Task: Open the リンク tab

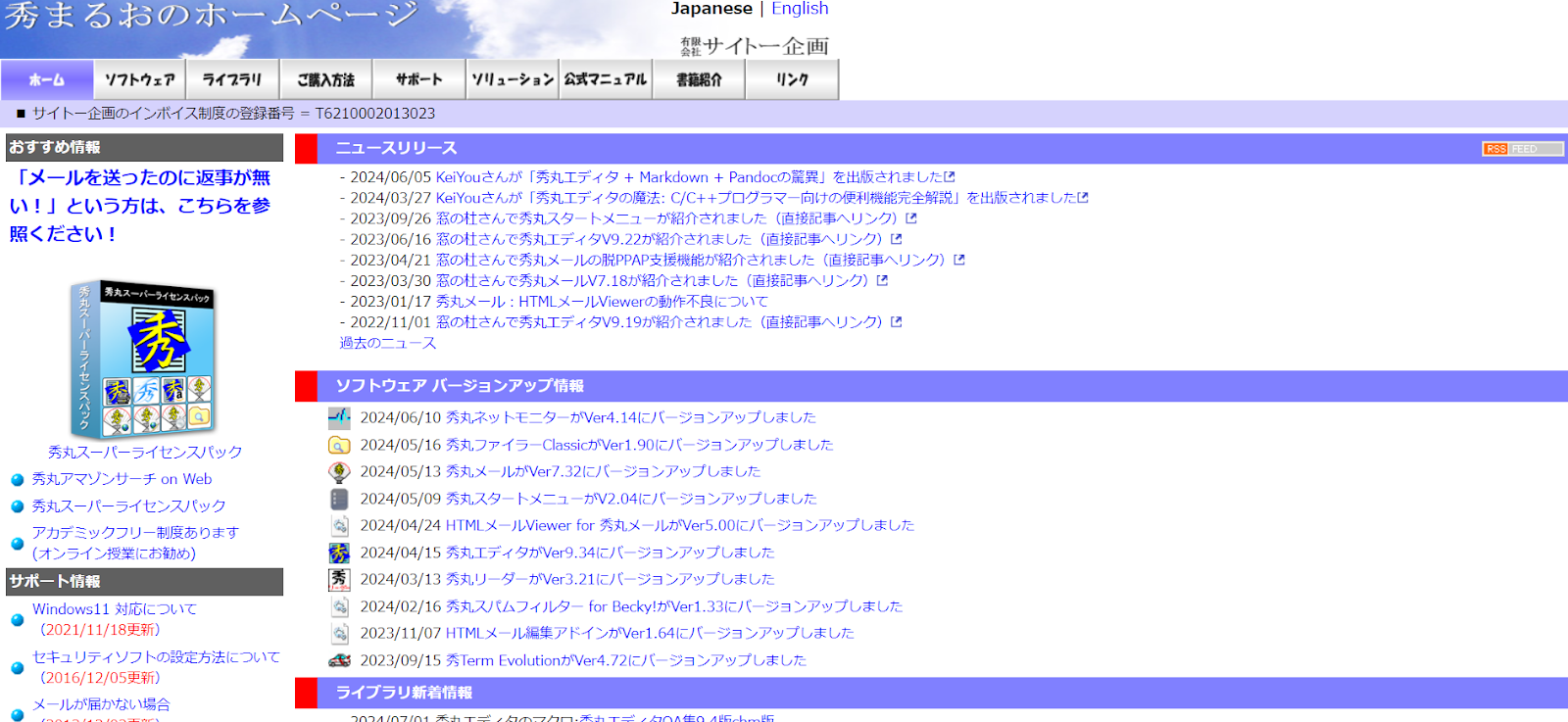Action: (792, 79)
